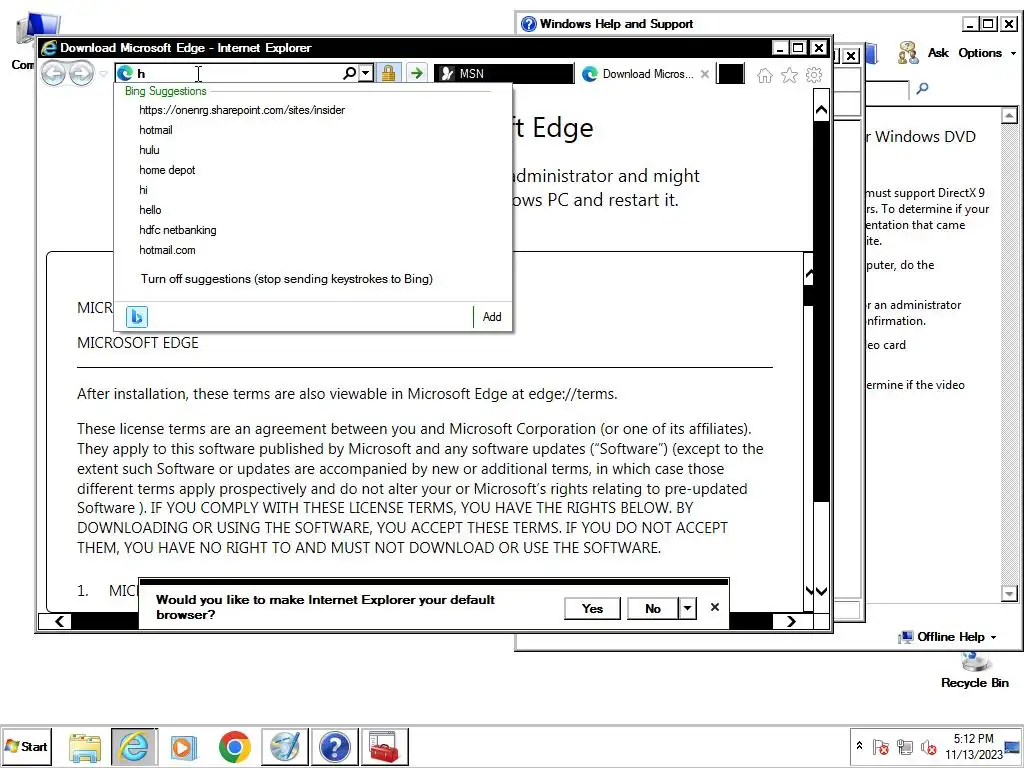Click the Recycle Bin desktop icon

974,671
